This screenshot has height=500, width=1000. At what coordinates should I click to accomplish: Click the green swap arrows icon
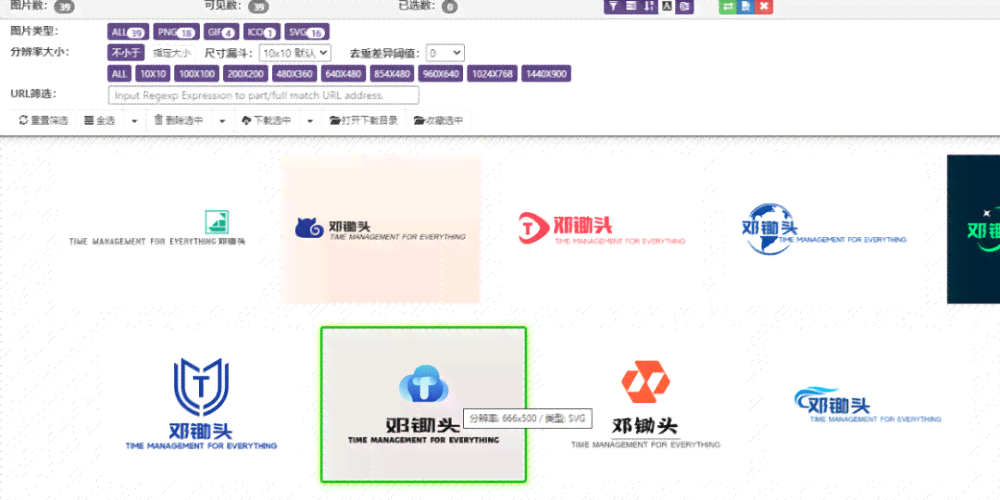(727, 6)
